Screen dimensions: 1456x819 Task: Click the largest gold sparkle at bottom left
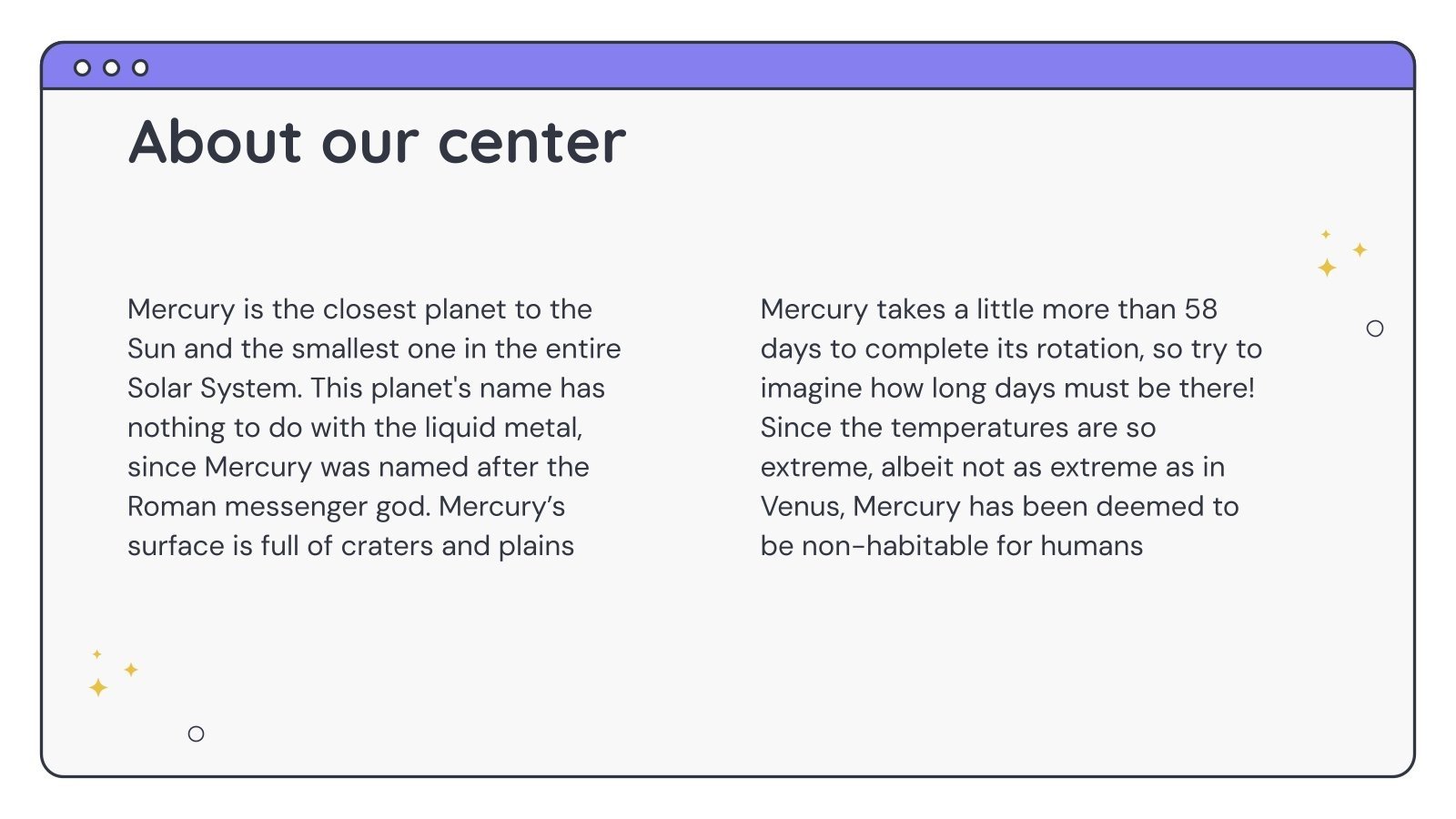98,687
